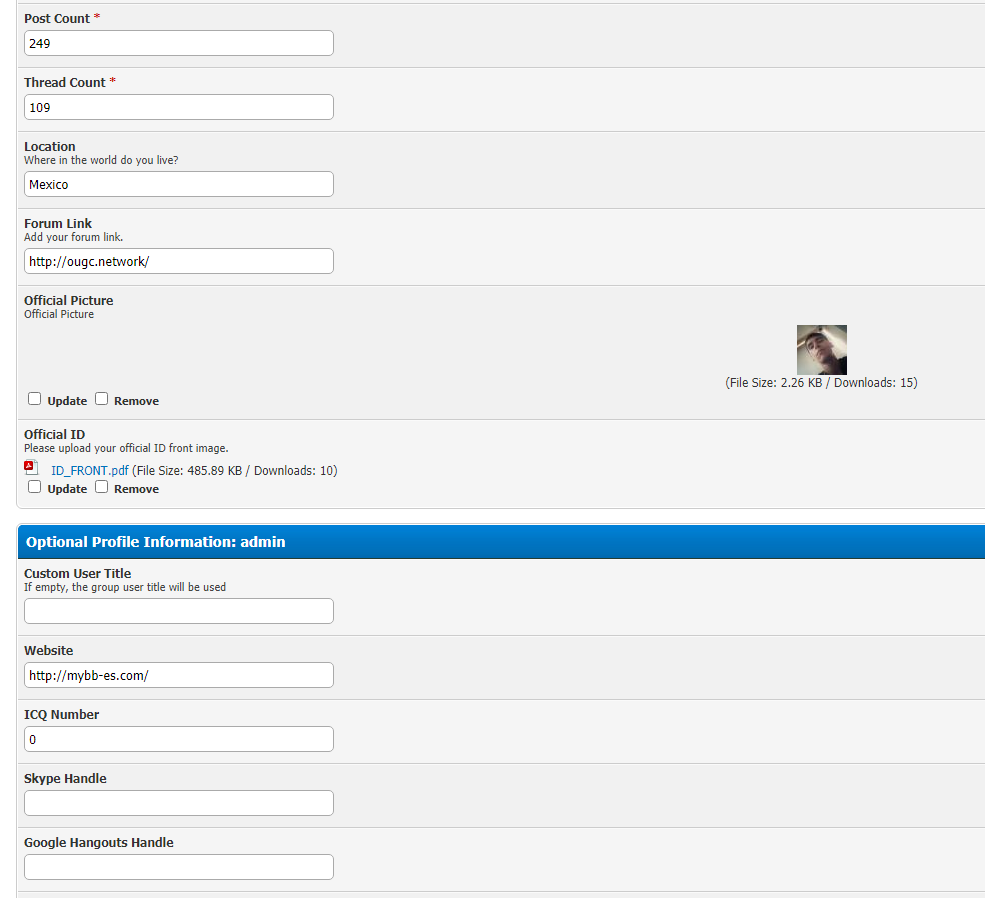Viewport: 985px width, 898px height.
Task: Tick Remove checkbox for Official ID
Action: pyautogui.click(x=102, y=487)
